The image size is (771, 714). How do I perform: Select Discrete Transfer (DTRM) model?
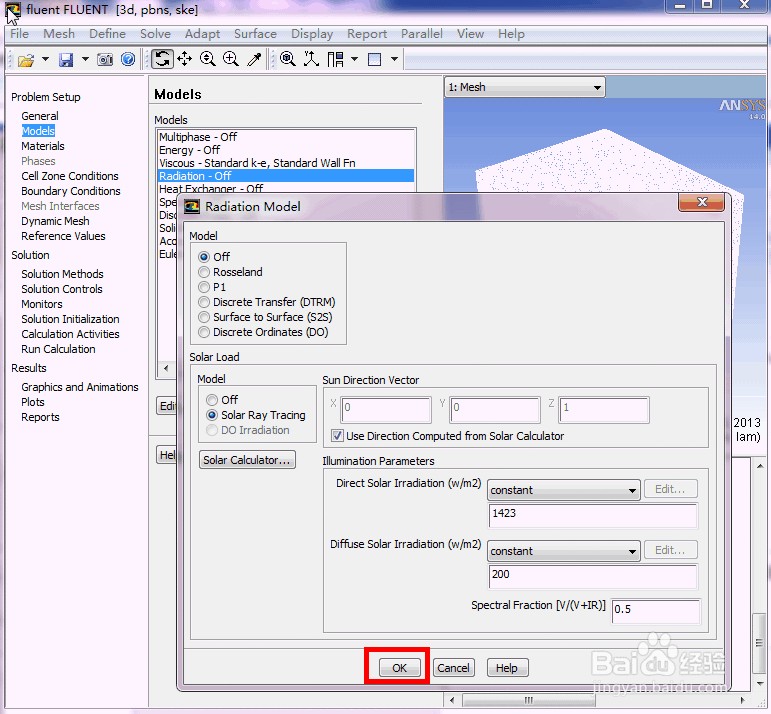coord(204,302)
